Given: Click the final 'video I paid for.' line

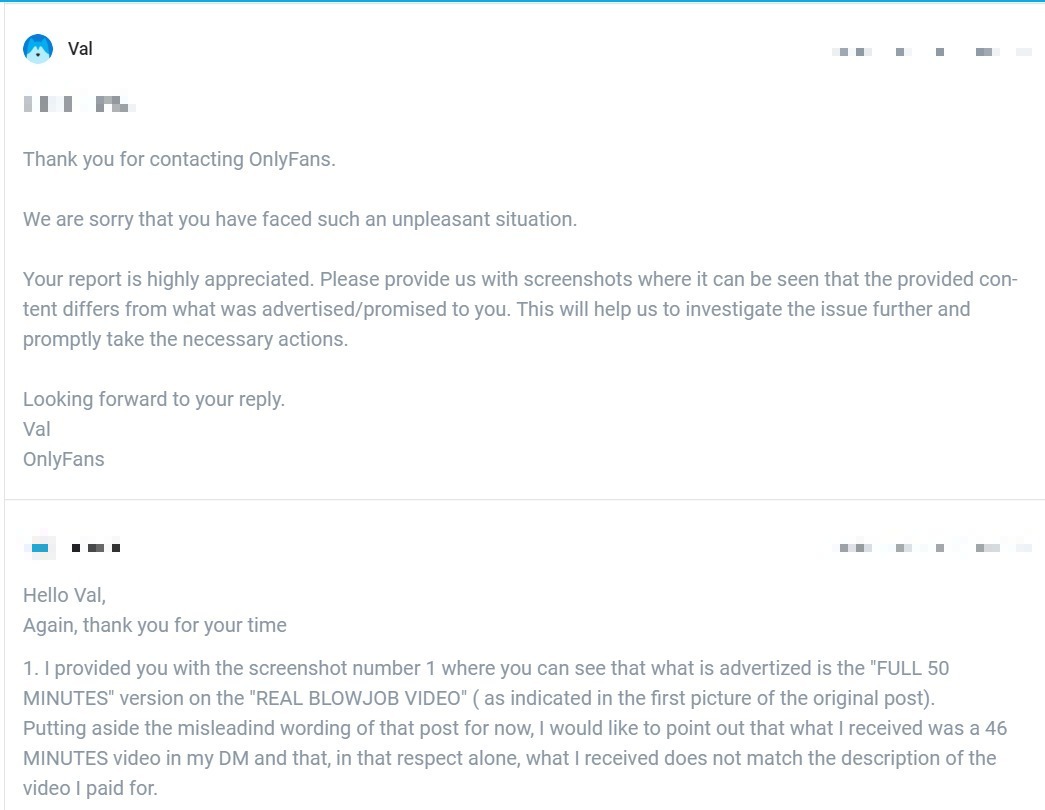Looking at the screenshot, I should tap(90, 788).
